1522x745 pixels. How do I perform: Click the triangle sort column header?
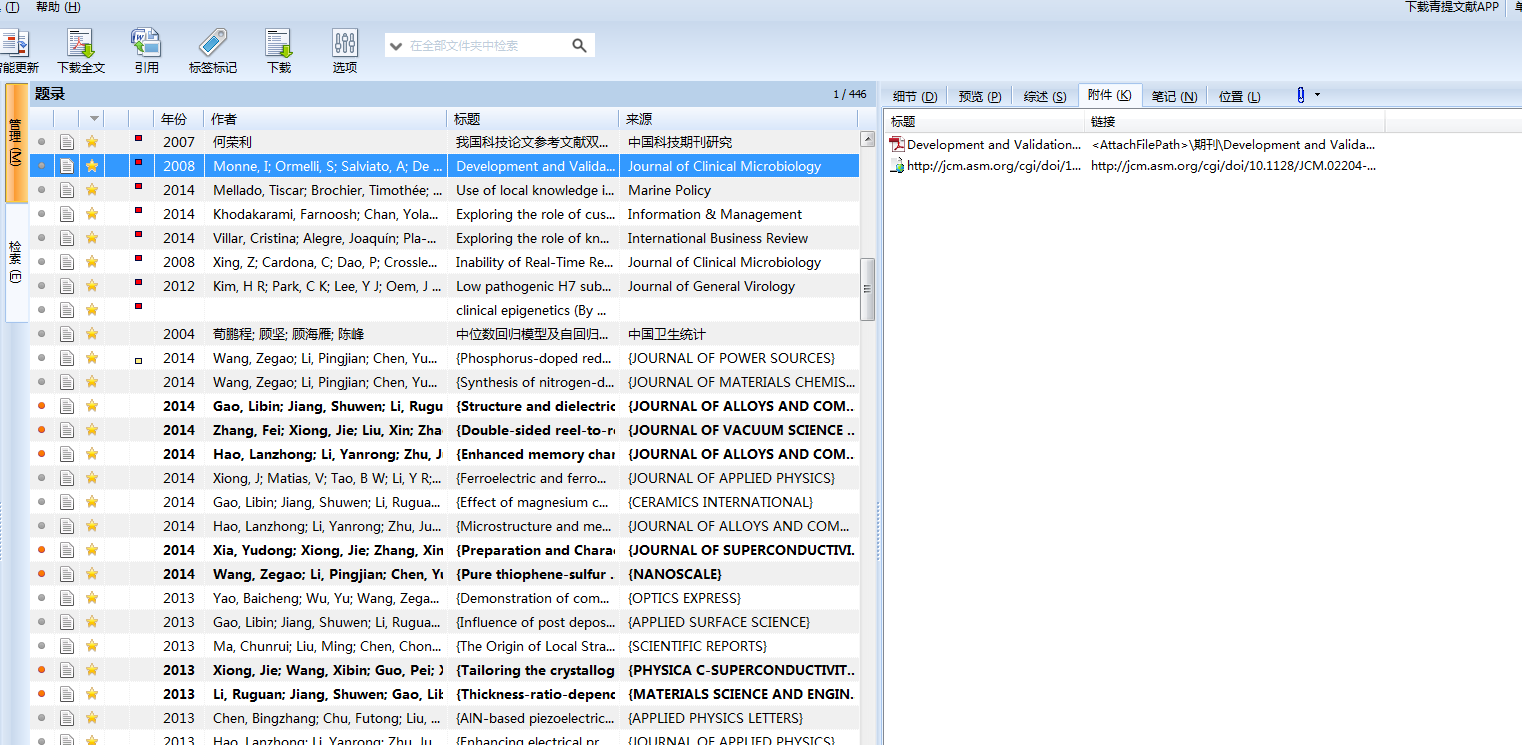(94, 119)
